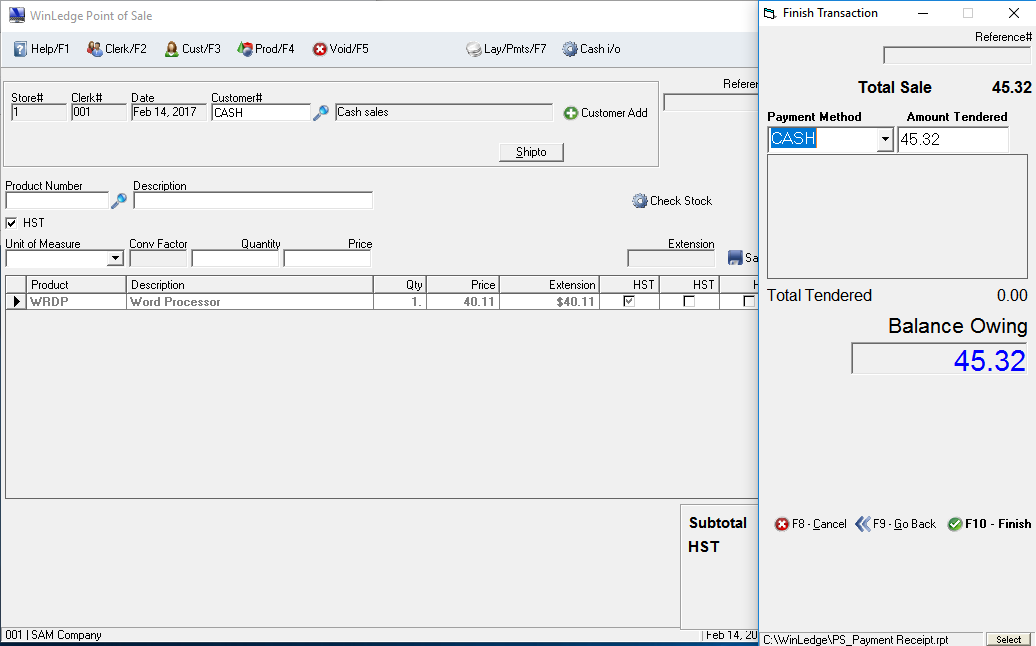Search customers with magnifier next to Customer#

point(321,113)
